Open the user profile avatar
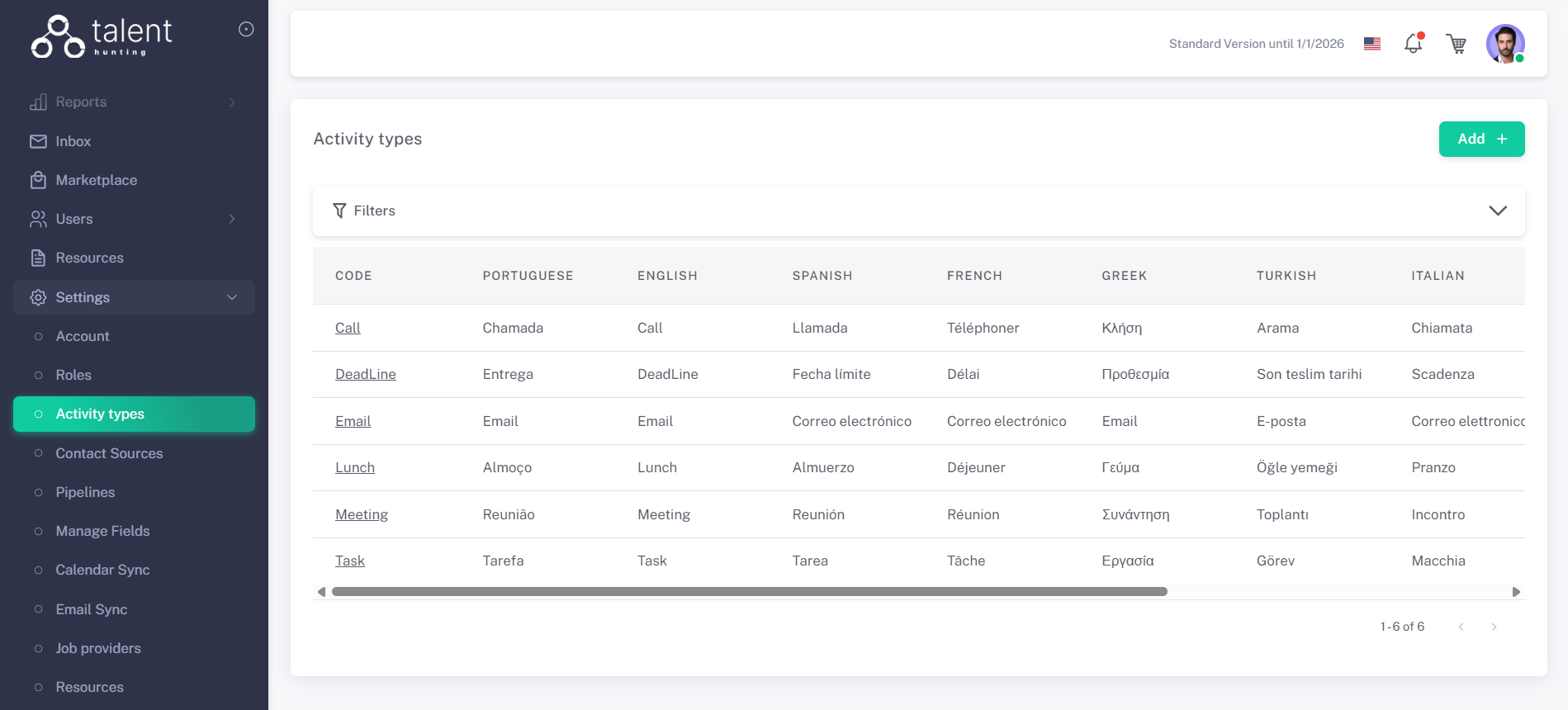 coord(1504,44)
